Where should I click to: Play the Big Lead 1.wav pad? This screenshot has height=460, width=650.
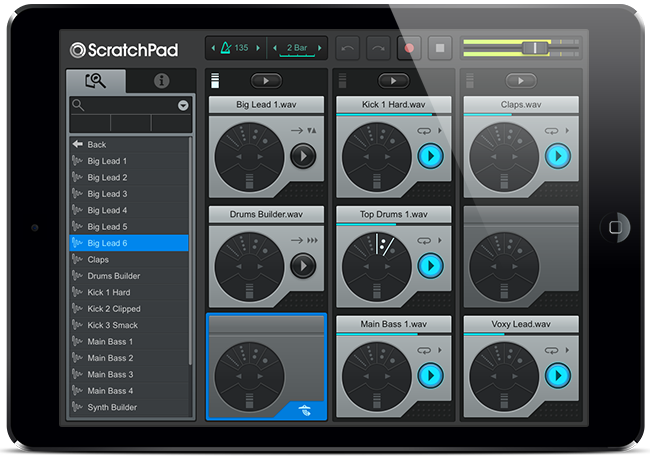coord(303,156)
